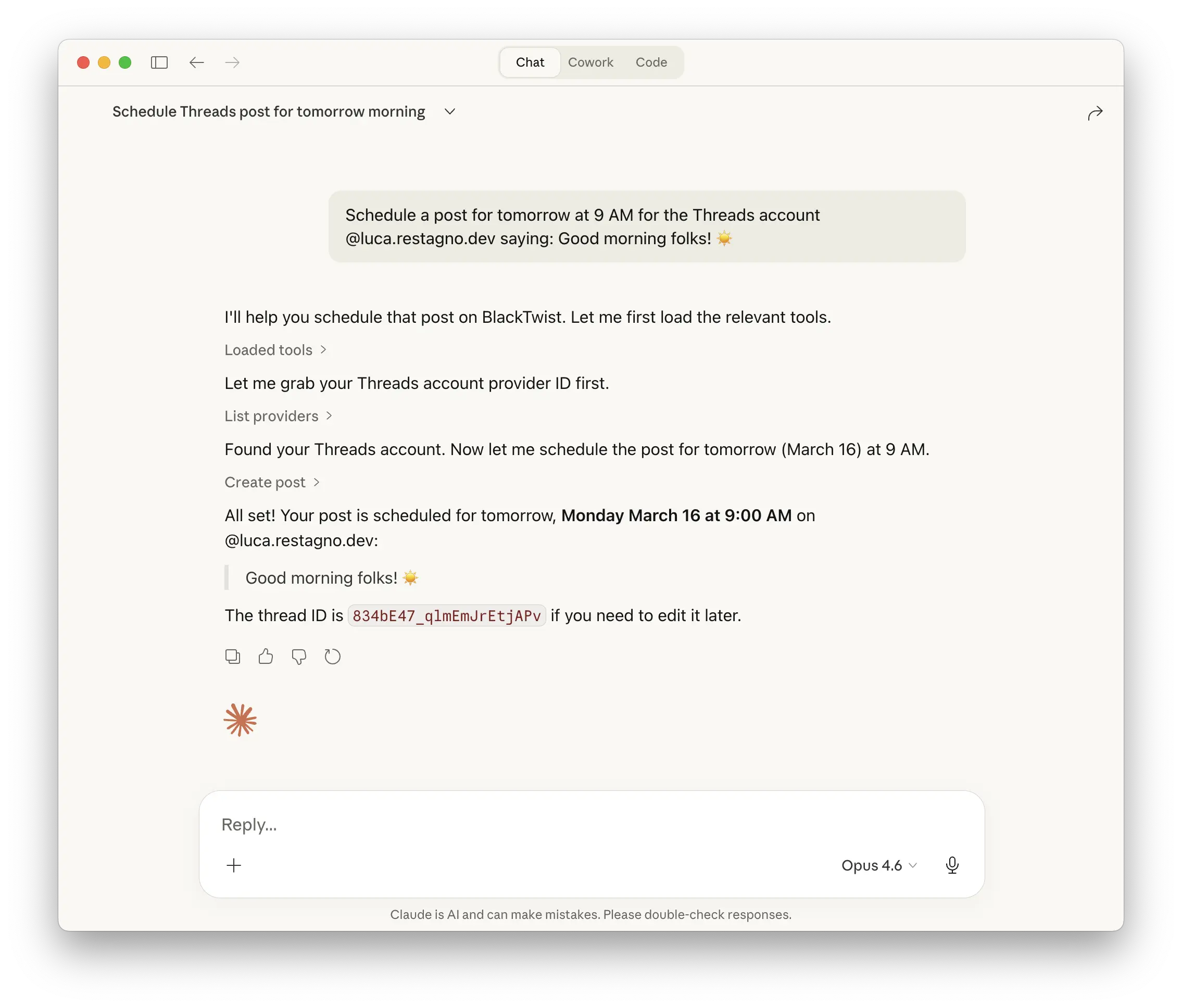Expand the Create post step
Viewport: 1182px width, 1008px height.
click(x=271, y=482)
